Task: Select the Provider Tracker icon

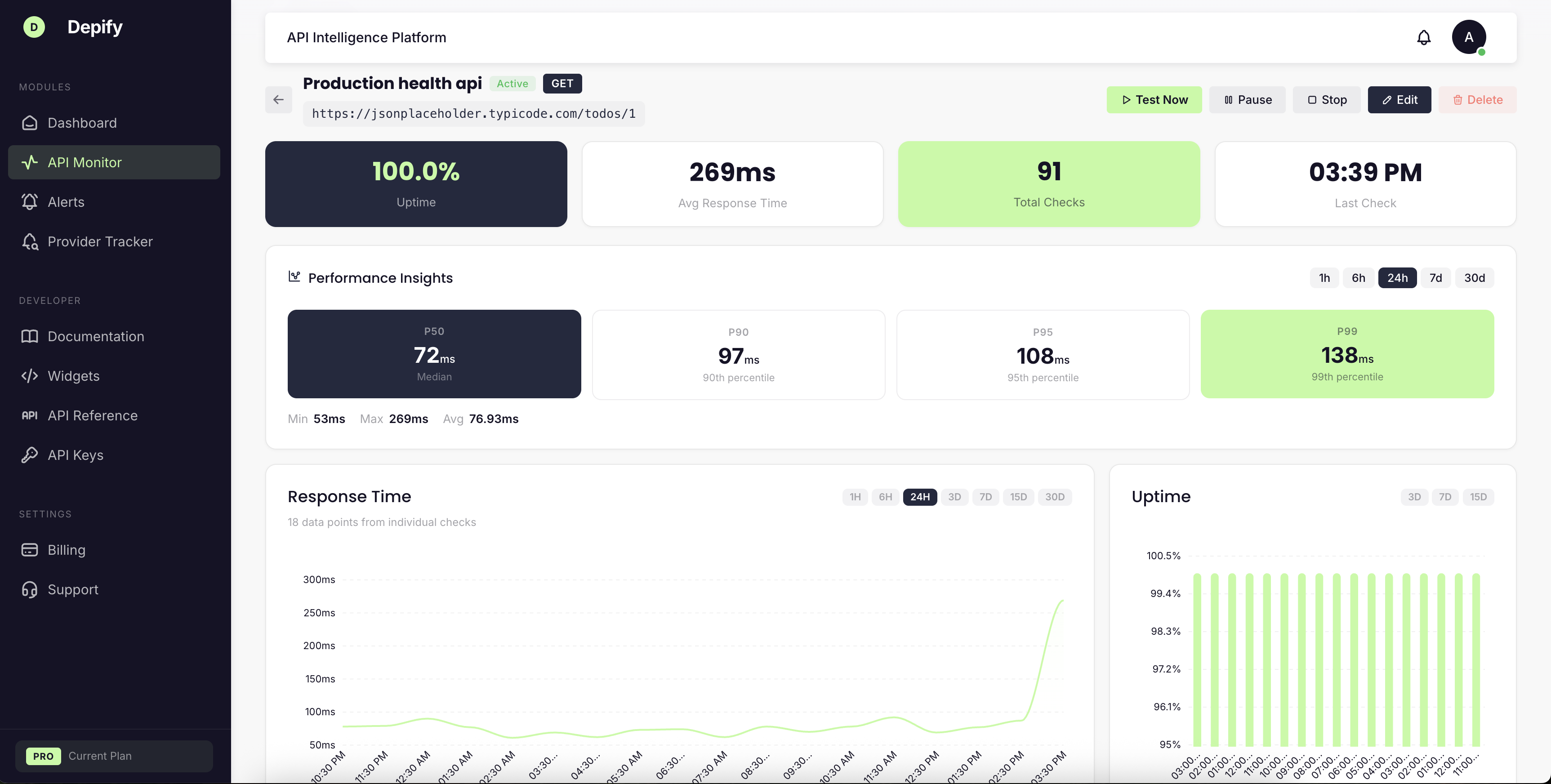Action: click(30, 241)
